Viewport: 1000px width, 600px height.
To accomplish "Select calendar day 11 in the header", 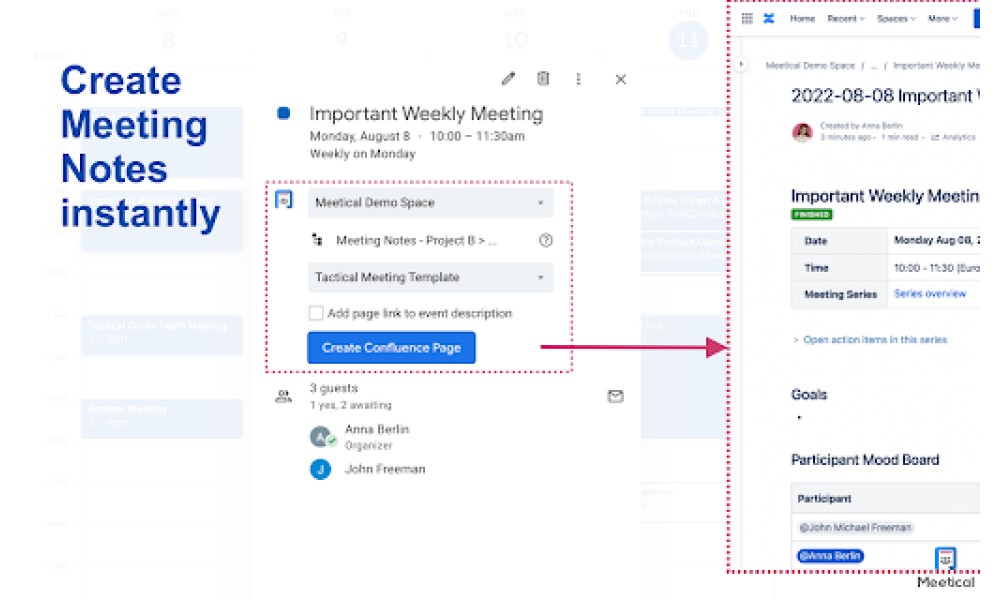I will (688, 40).
